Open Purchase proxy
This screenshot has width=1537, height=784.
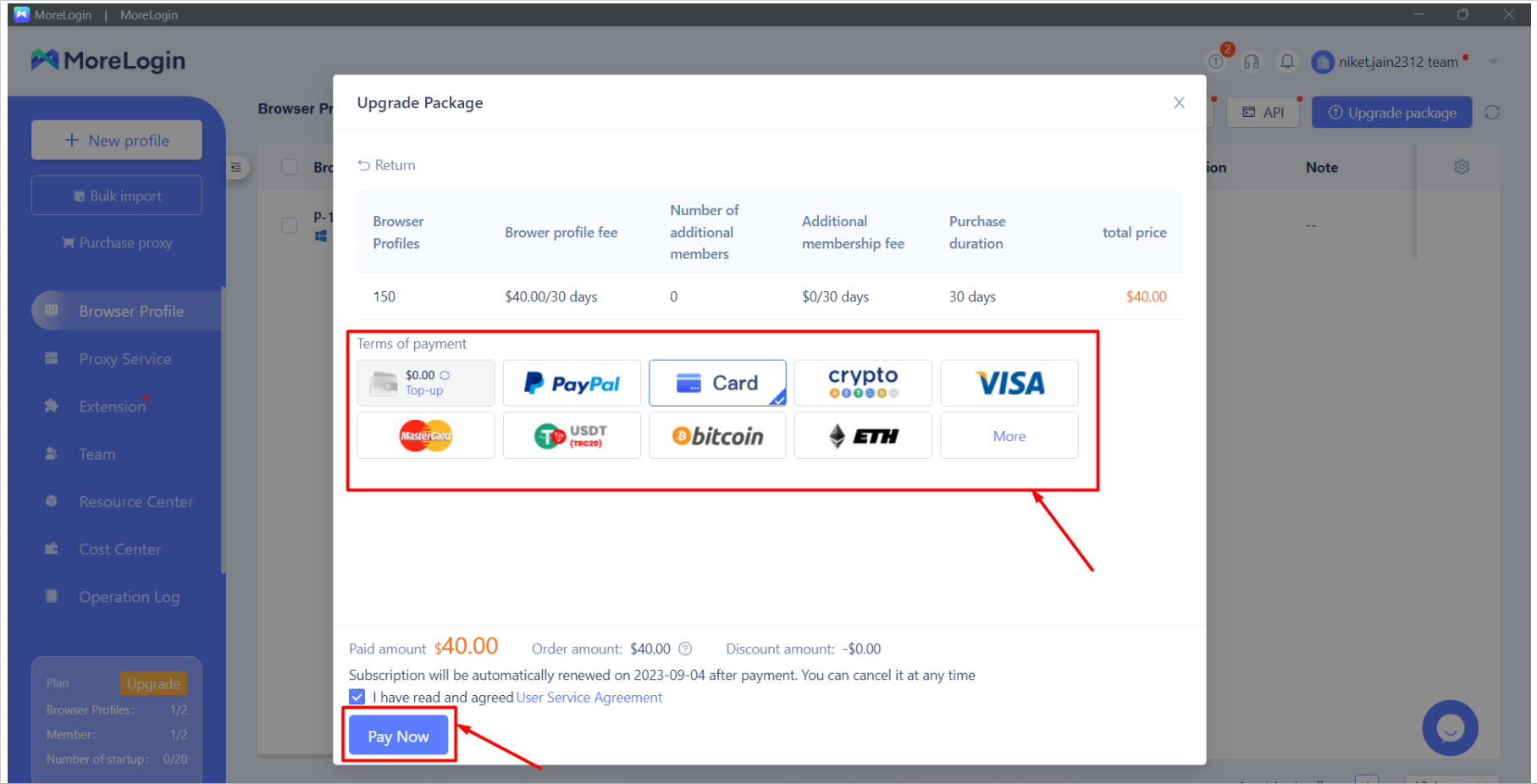click(117, 243)
